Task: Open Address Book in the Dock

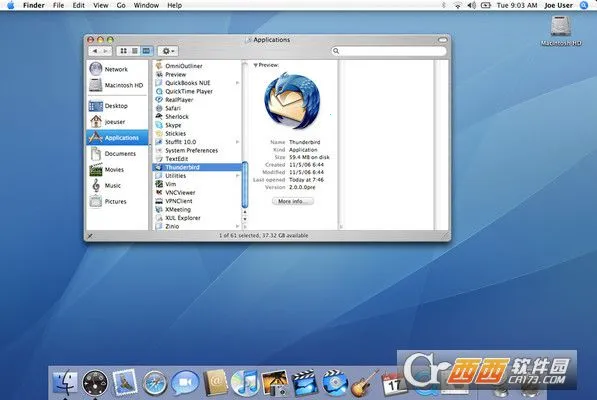Action: [215, 383]
